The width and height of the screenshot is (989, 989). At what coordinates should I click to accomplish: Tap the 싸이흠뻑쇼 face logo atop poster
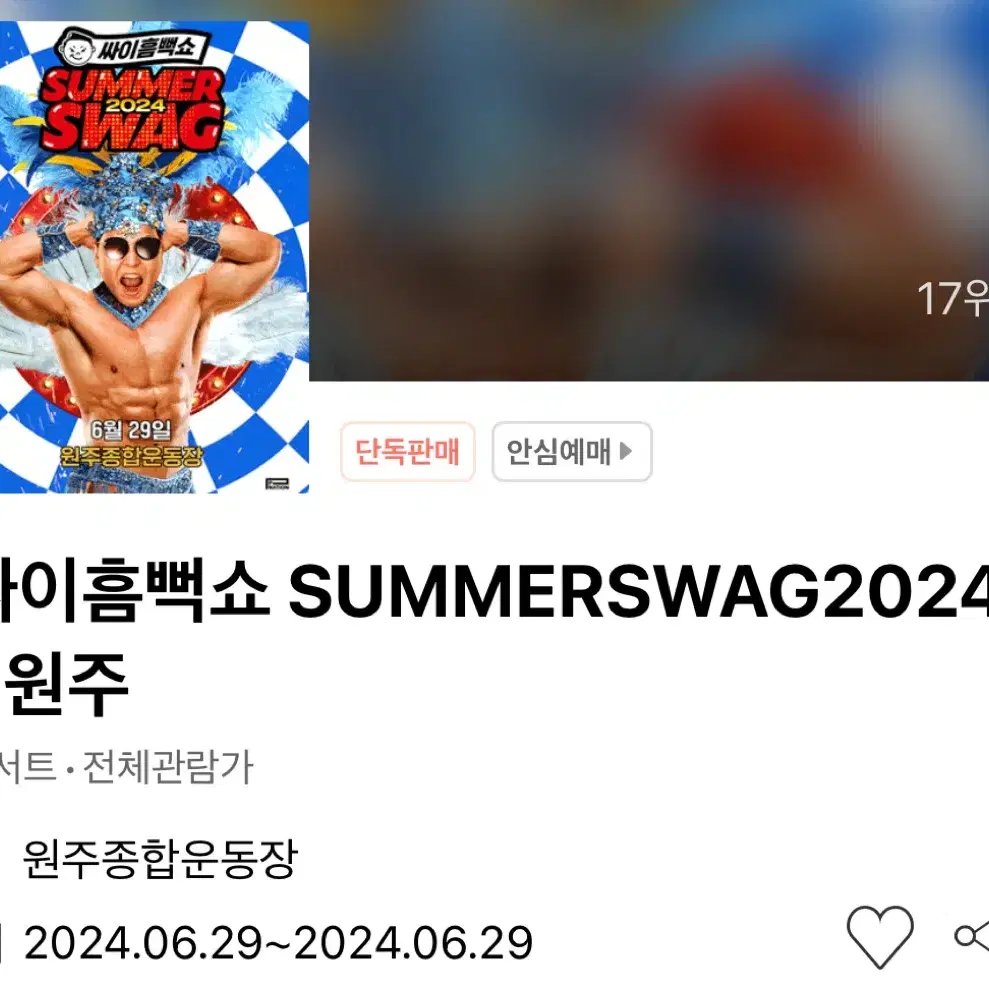(132, 47)
